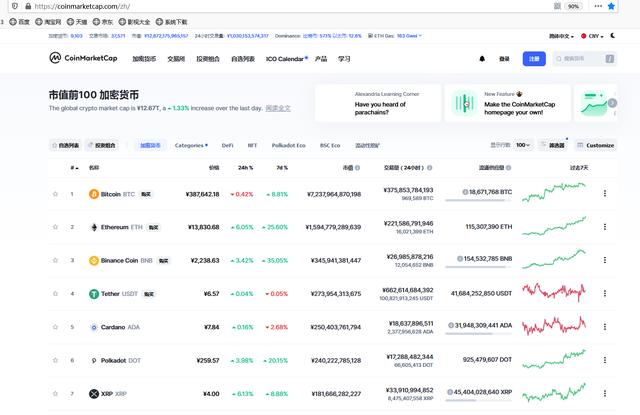
Task: Open XRP row three-dot menu
Action: point(604,393)
